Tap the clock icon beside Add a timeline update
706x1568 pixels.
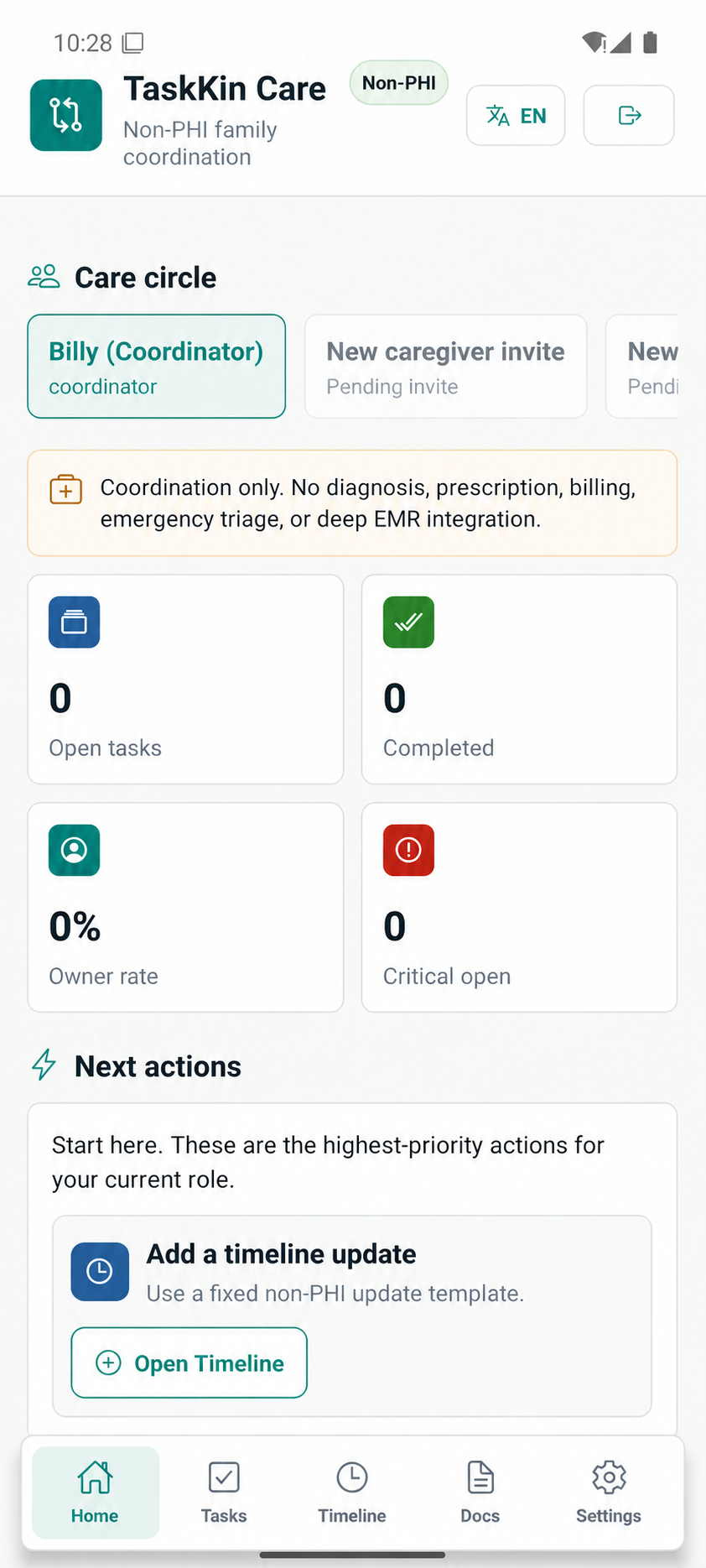tap(100, 1271)
